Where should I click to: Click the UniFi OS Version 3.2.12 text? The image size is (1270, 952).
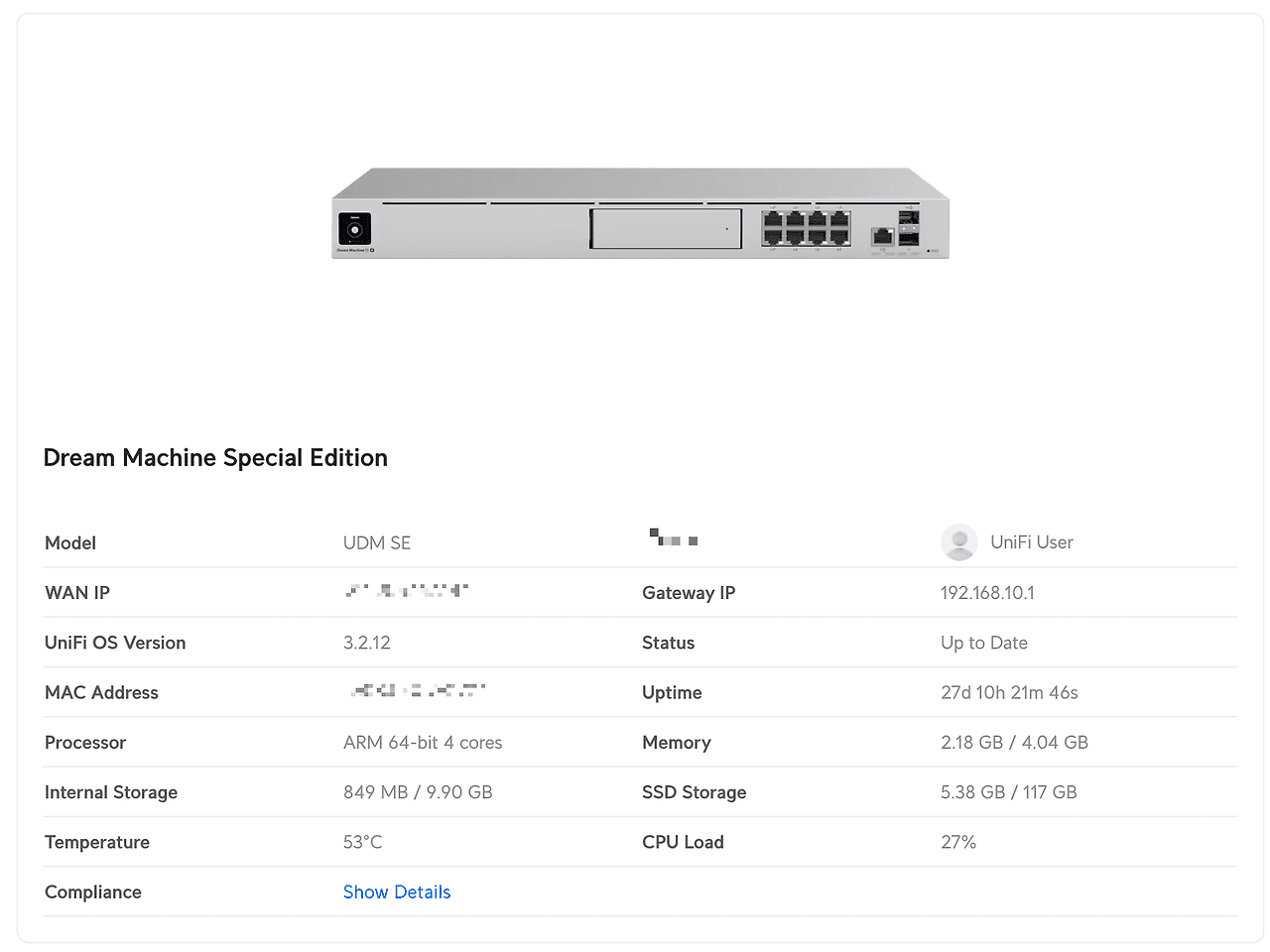[367, 643]
